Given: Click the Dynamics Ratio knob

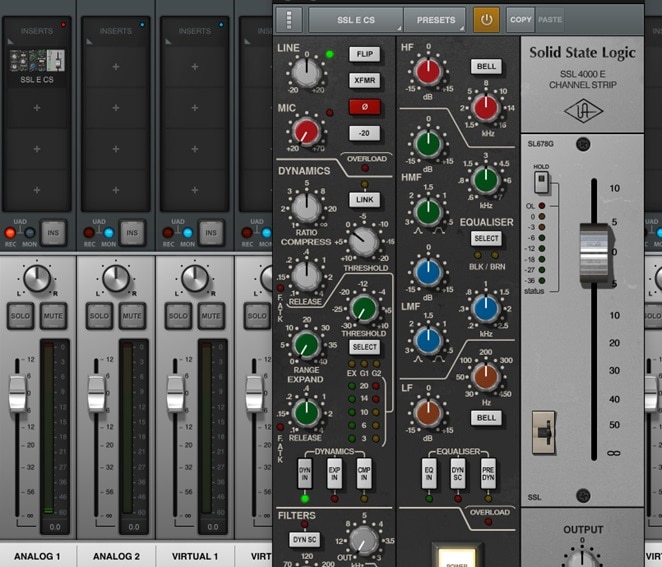Looking at the screenshot, I should tap(306, 208).
